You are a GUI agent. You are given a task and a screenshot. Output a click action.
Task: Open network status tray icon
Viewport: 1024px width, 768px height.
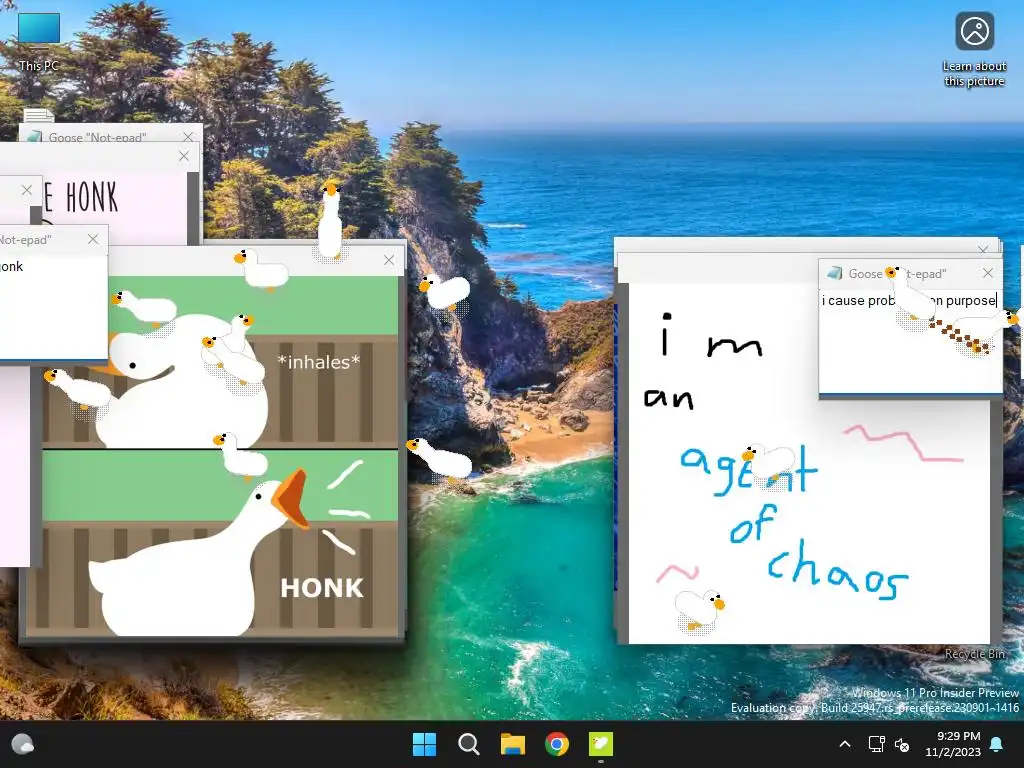(x=876, y=744)
